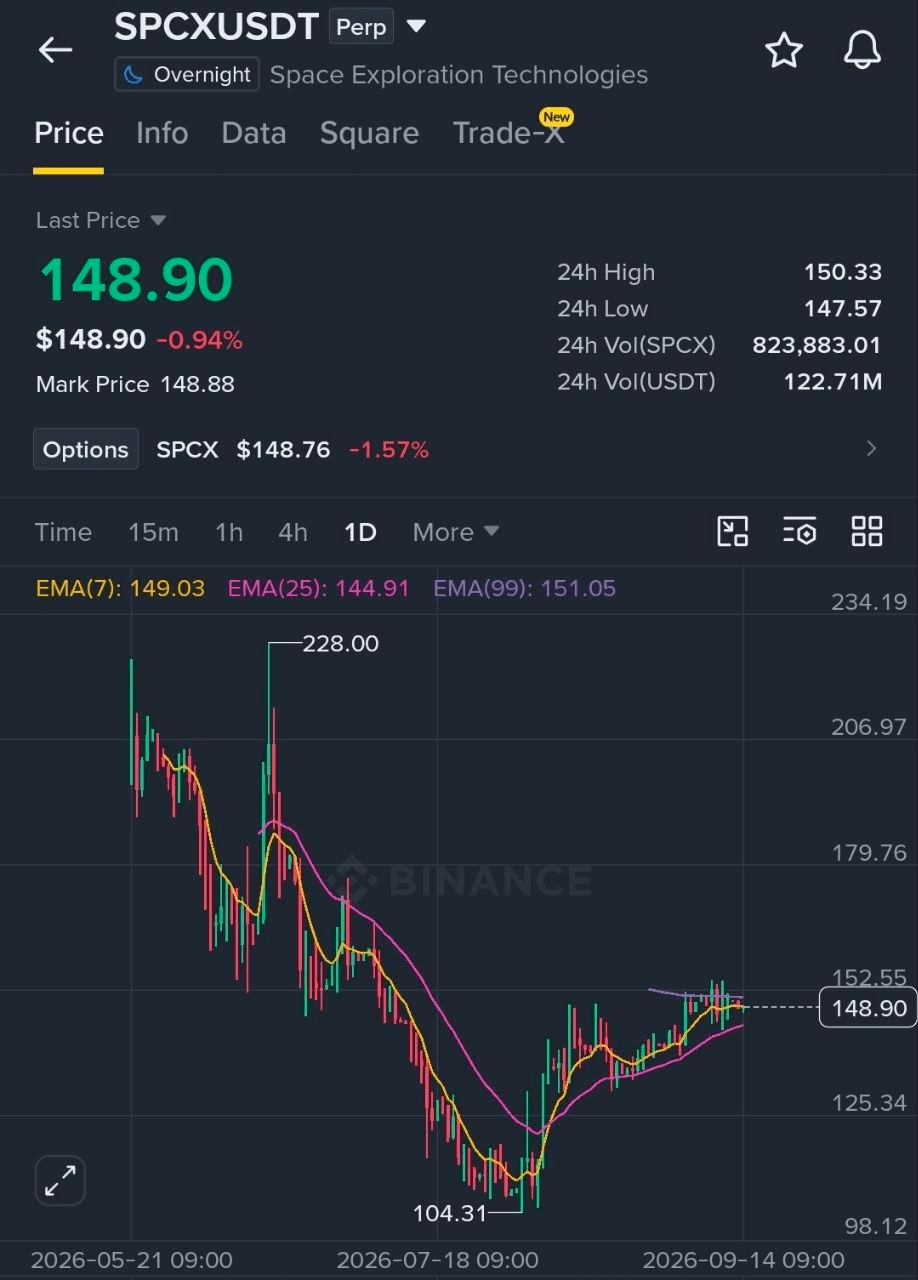Screen dimensions: 918x1280
Task: Tap the 24h High value 150.33
Action: point(843,272)
